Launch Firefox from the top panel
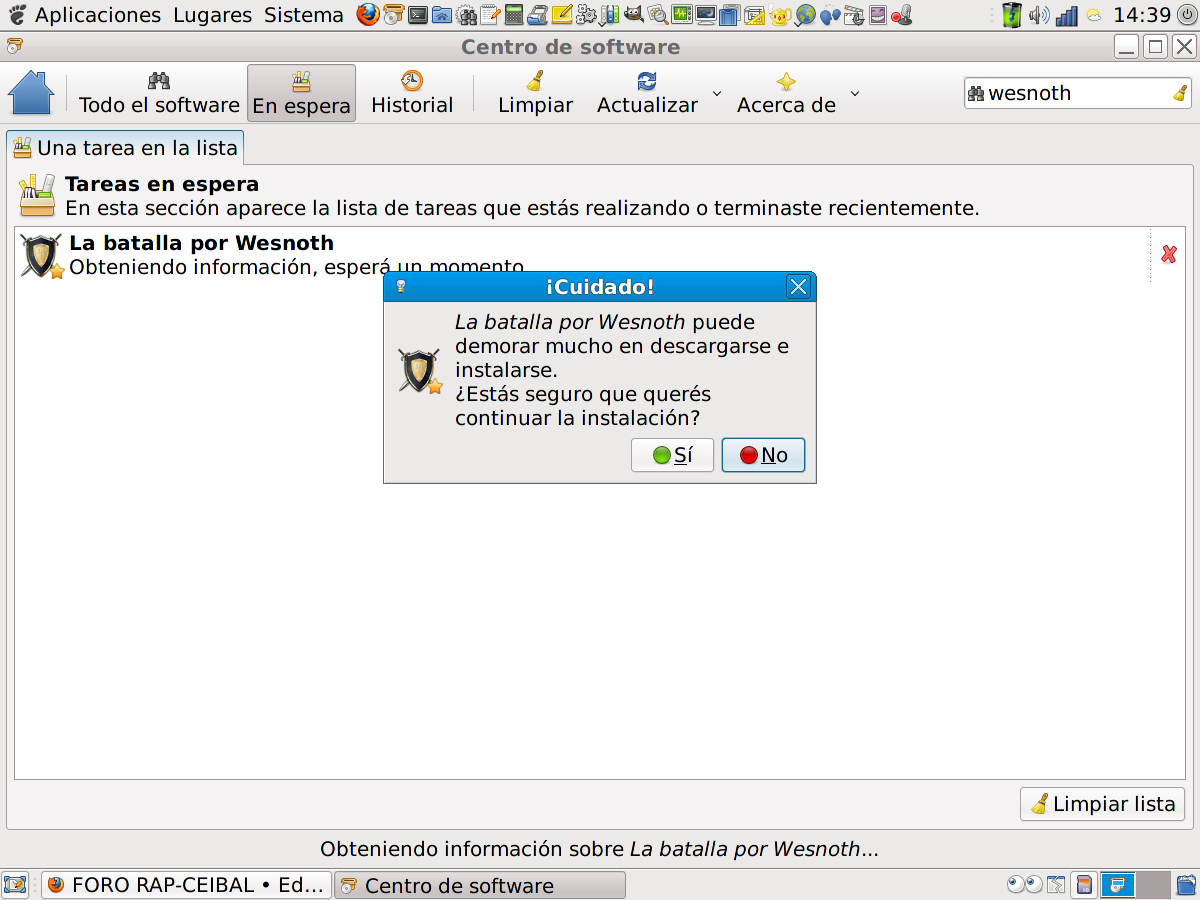This screenshot has height=900, width=1200. (x=368, y=15)
